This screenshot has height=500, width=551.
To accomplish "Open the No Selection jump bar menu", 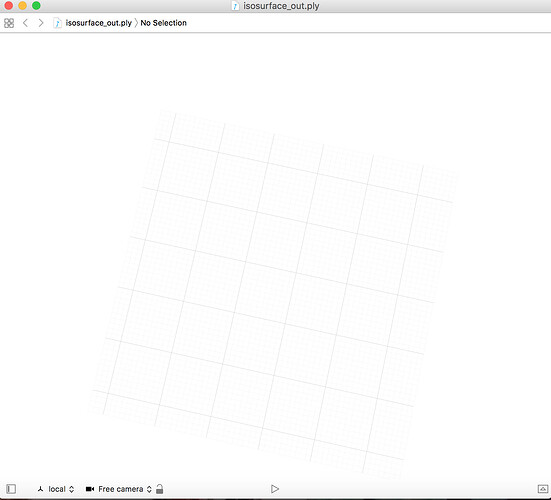I will (163, 23).
